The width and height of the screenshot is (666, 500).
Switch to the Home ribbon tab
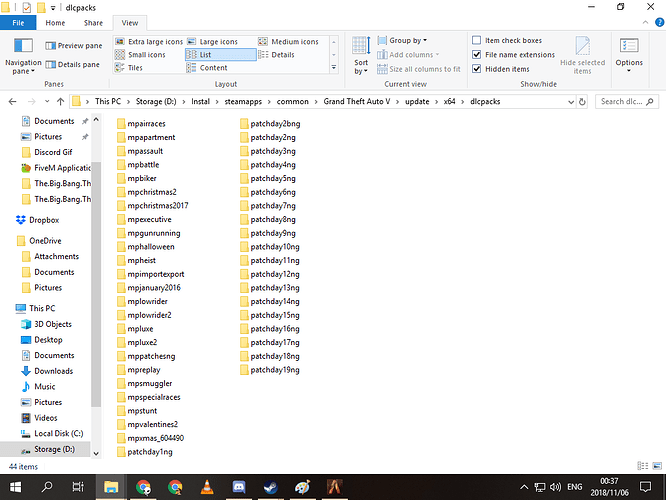click(x=55, y=23)
